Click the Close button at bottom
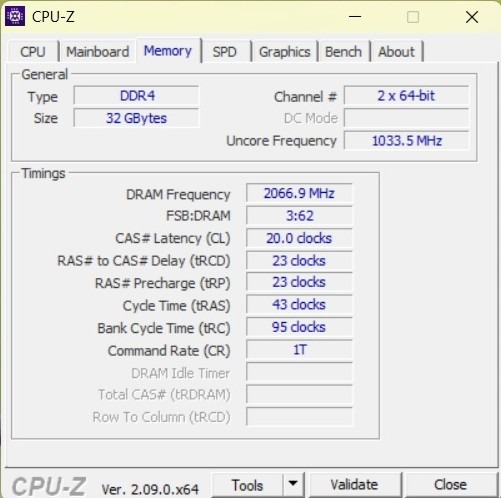Viewport: 501px width, 498px height. click(x=450, y=485)
